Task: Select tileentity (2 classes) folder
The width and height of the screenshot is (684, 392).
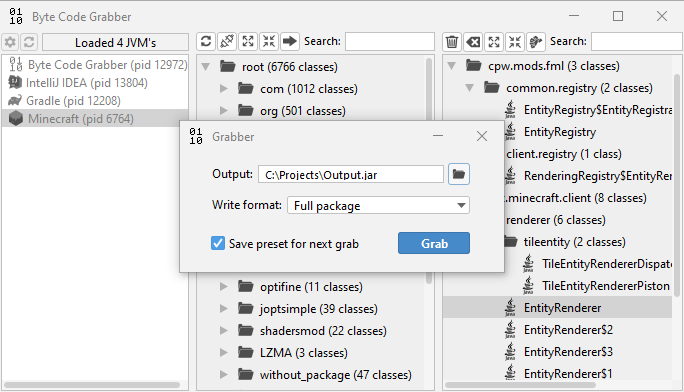Action: [x=565, y=242]
